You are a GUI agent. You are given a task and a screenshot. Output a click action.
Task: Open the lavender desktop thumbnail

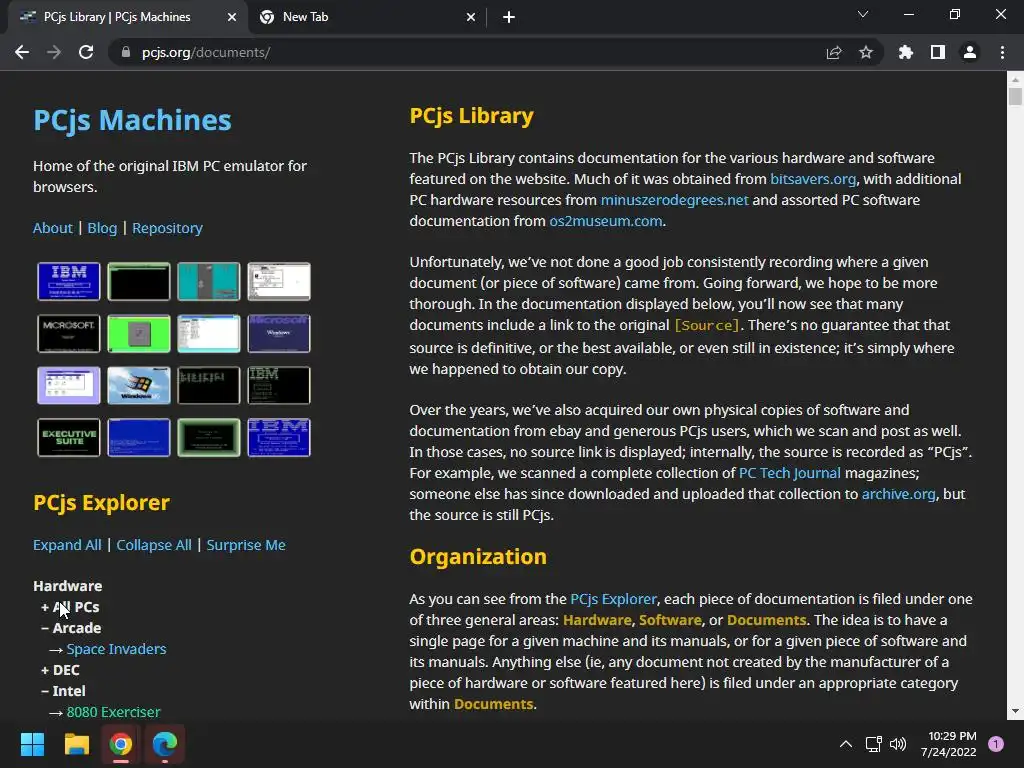[69, 385]
